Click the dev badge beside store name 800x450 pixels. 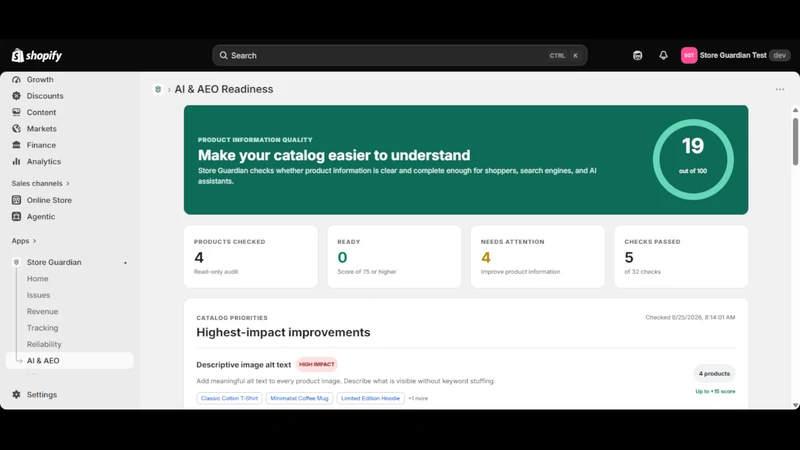coord(780,55)
